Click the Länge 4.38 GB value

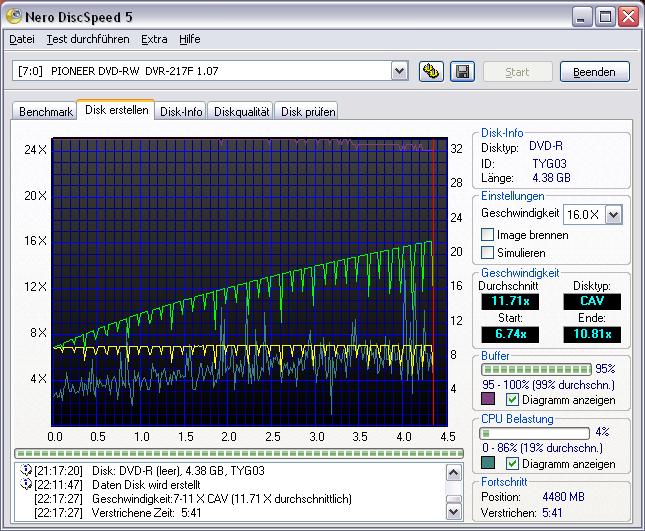pos(551,178)
